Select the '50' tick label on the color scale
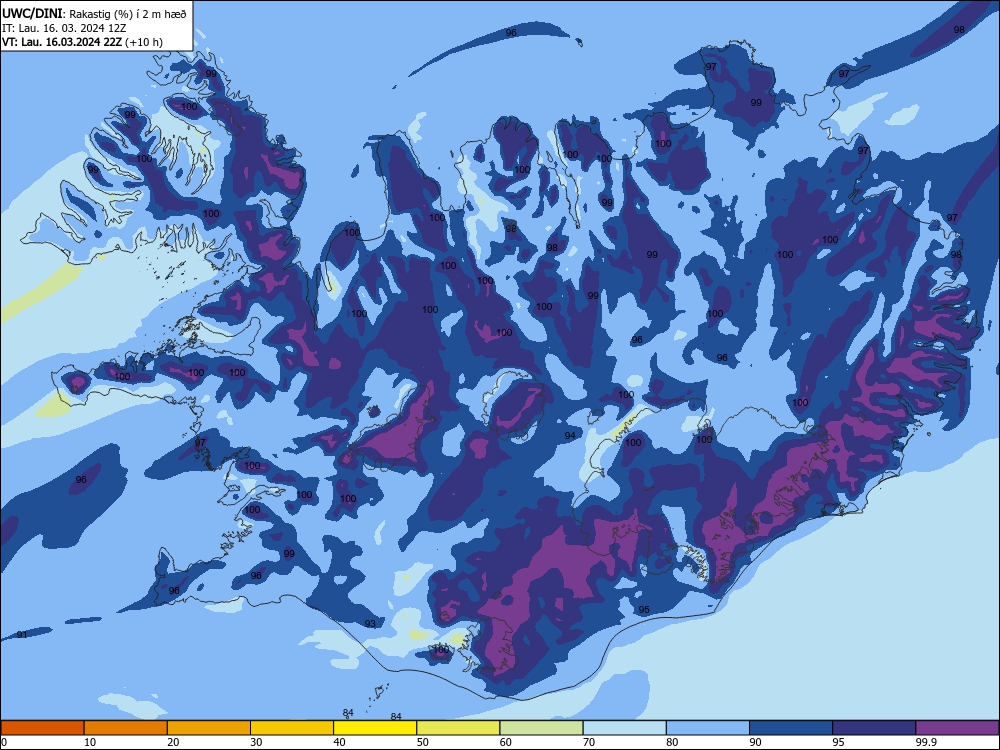1000x750 pixels. (422, 742)
